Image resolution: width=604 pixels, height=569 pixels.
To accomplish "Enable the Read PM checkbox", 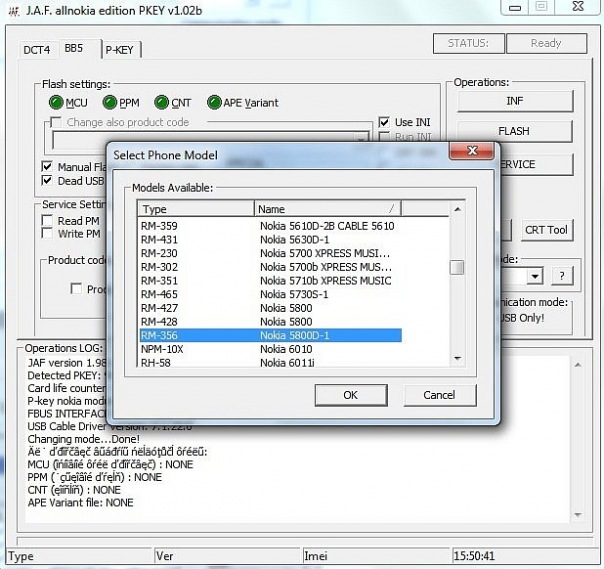I will click(x=47, y=220).
